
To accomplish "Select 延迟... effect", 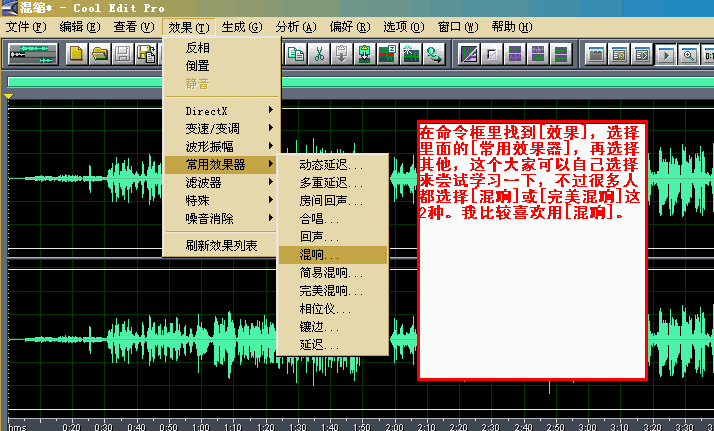I will (333, 345).
